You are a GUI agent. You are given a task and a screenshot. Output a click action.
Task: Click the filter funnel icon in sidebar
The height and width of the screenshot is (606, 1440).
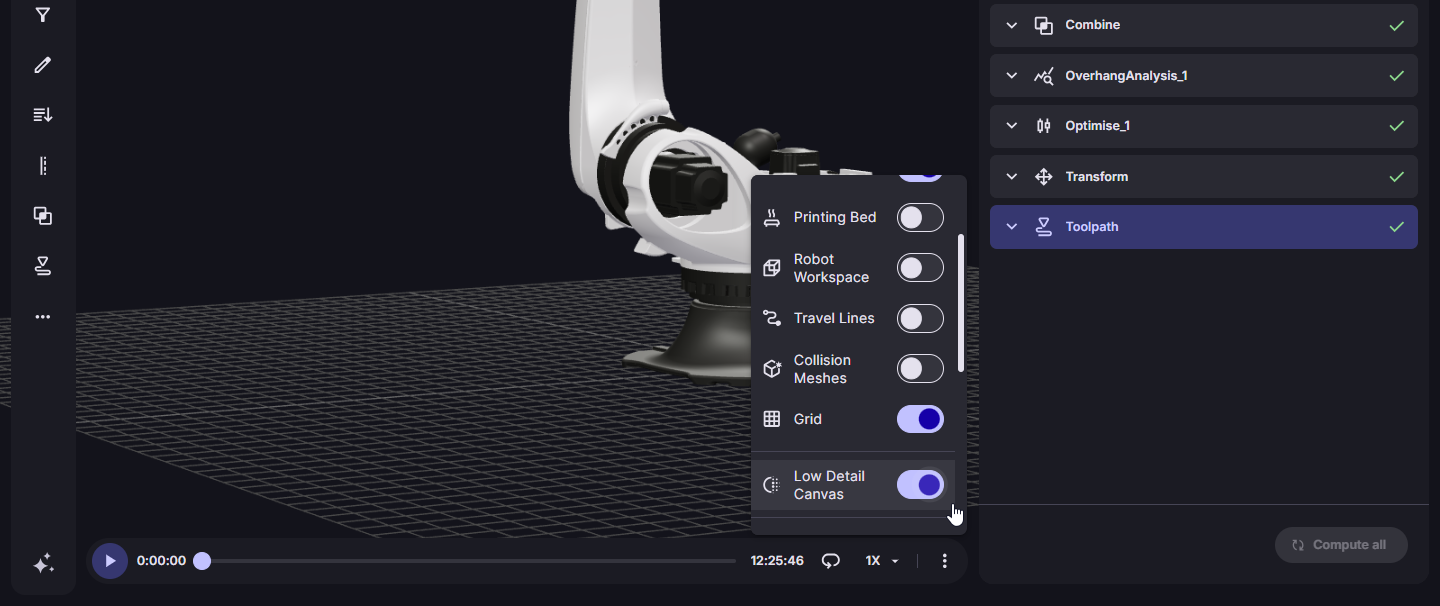click(42, 15)
